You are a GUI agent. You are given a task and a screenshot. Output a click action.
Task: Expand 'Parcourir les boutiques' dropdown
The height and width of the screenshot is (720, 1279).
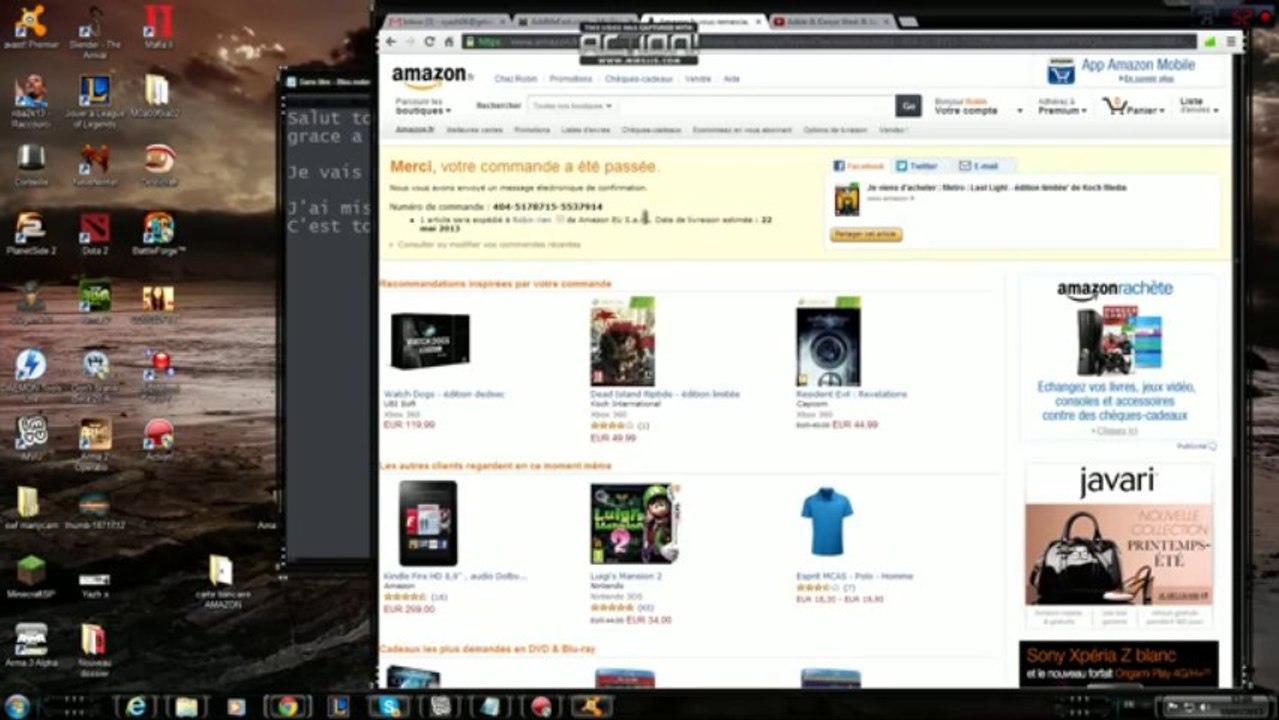(423, 106)
